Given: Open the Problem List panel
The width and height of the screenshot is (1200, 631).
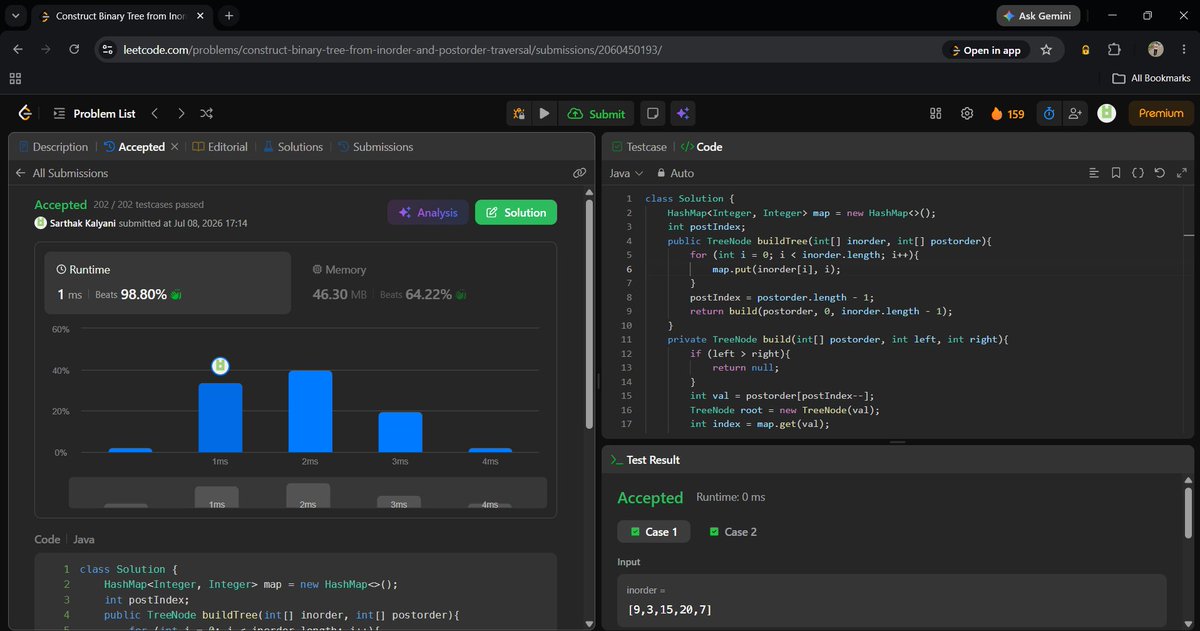Looking at the screenshot, I should tap(94, 113).
